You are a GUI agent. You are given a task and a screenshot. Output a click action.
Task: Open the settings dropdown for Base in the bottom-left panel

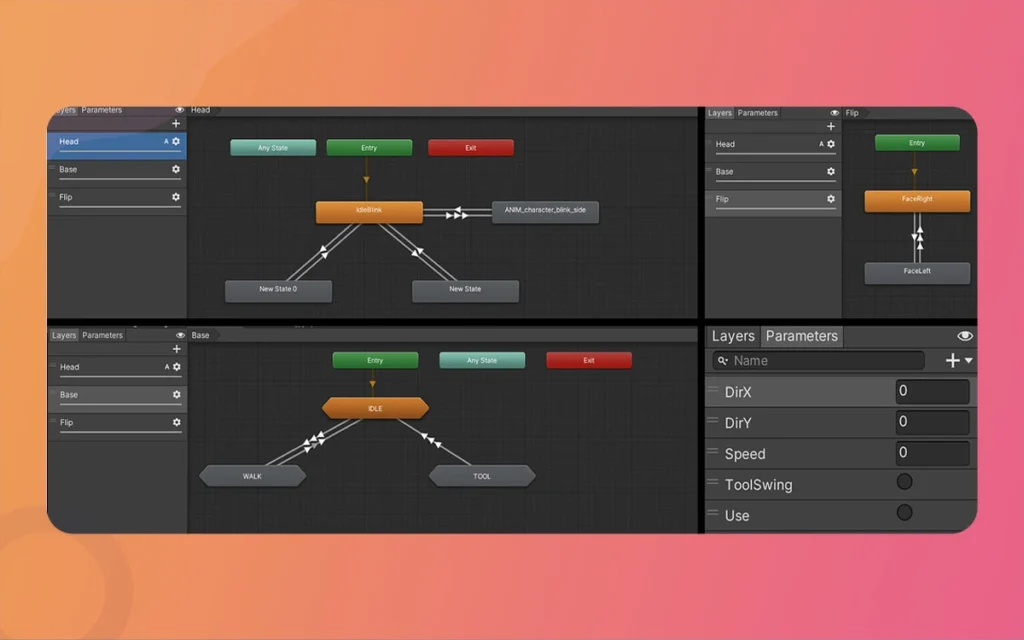point(176,394)
